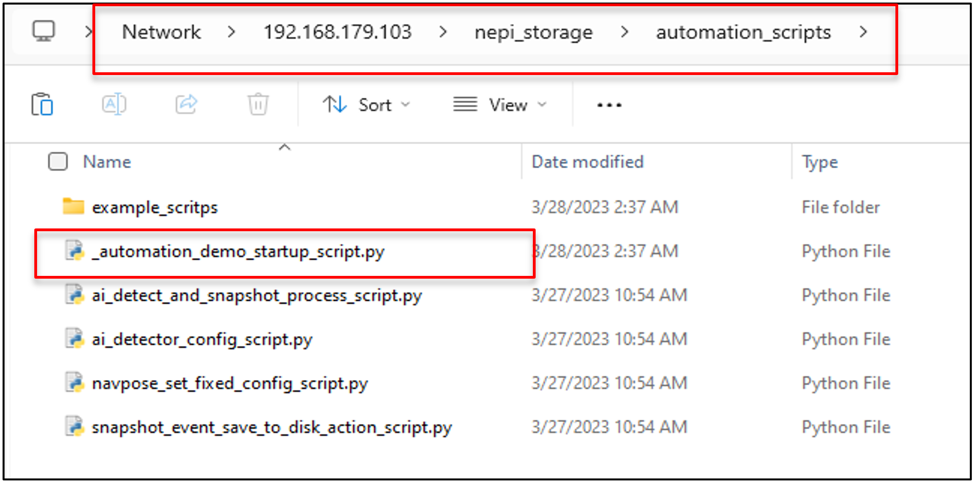Click Python File type for ai_detect_and_snapshot_process_script.py

[846, 296]
